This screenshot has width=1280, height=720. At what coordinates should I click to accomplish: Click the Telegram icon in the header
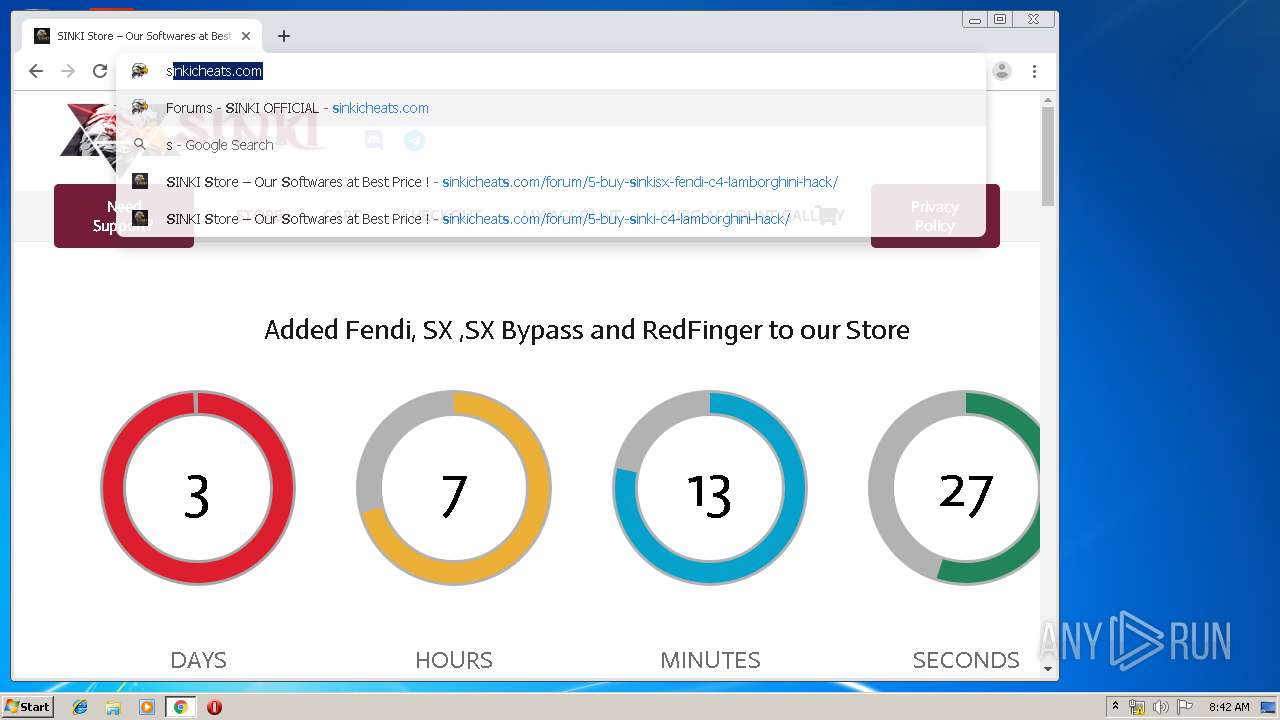[x=414, y=141]
